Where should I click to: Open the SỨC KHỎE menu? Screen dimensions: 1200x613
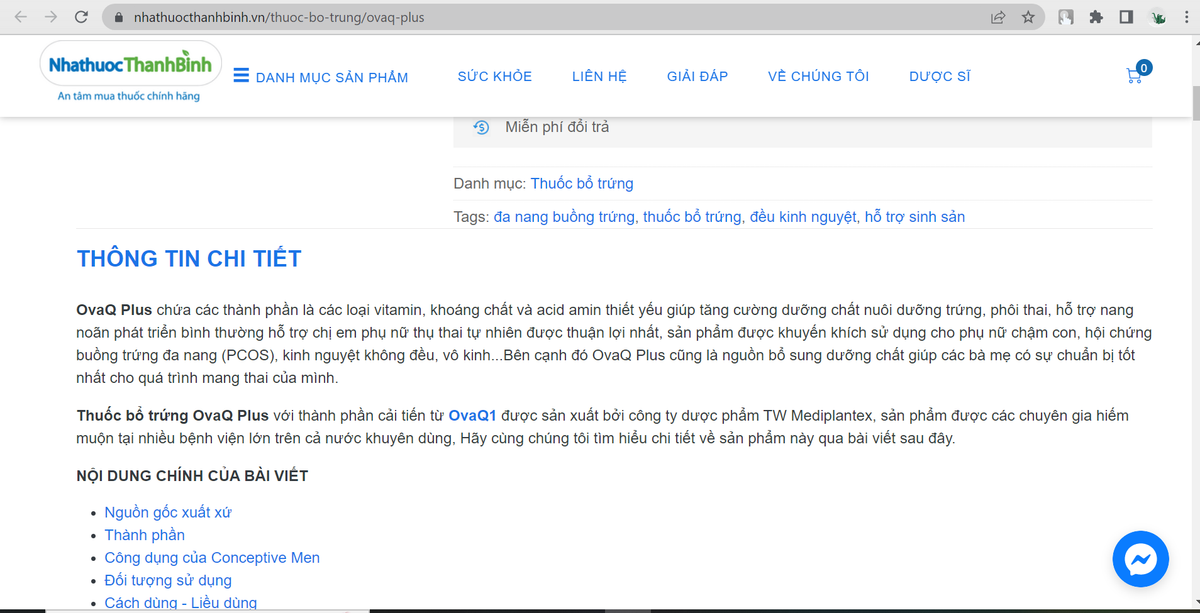point(494,76)
